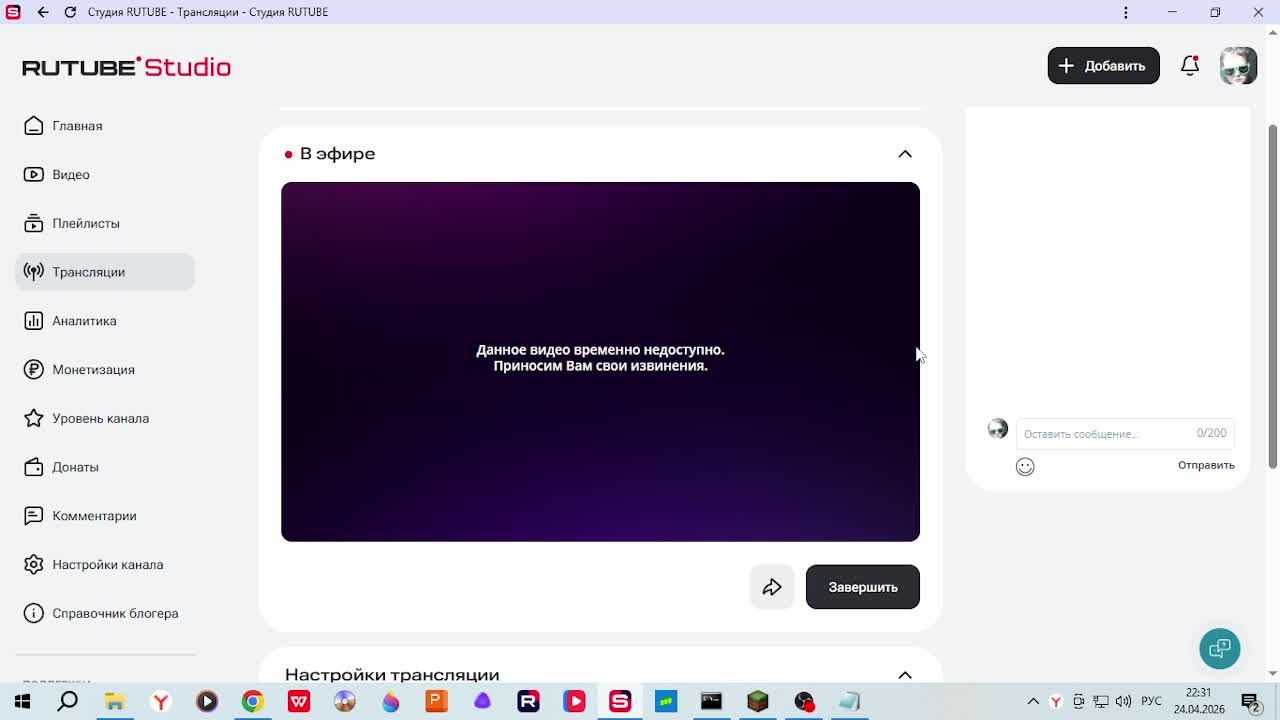Image resolution: width=1280 pixels, height=720 pixels.
Task: Open the Настройки канала gear icon
Action: [x=34, y=565]
